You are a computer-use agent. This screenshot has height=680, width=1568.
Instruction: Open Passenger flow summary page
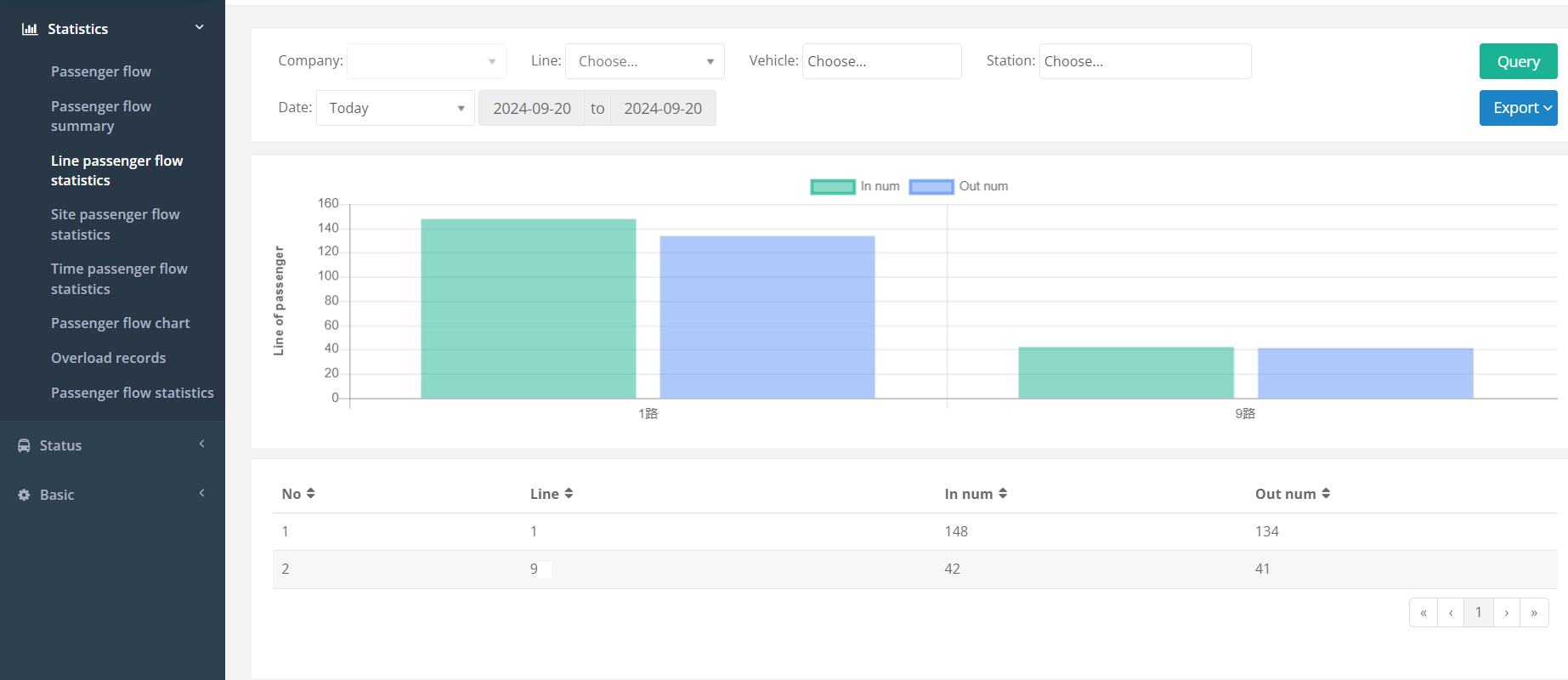coord(101,116)
